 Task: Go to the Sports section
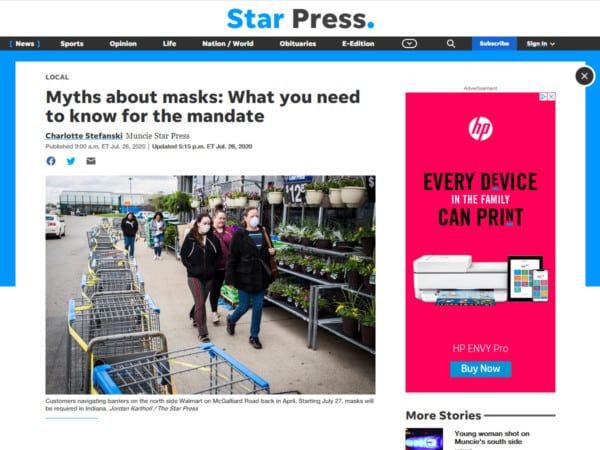(x=72, y=44)
